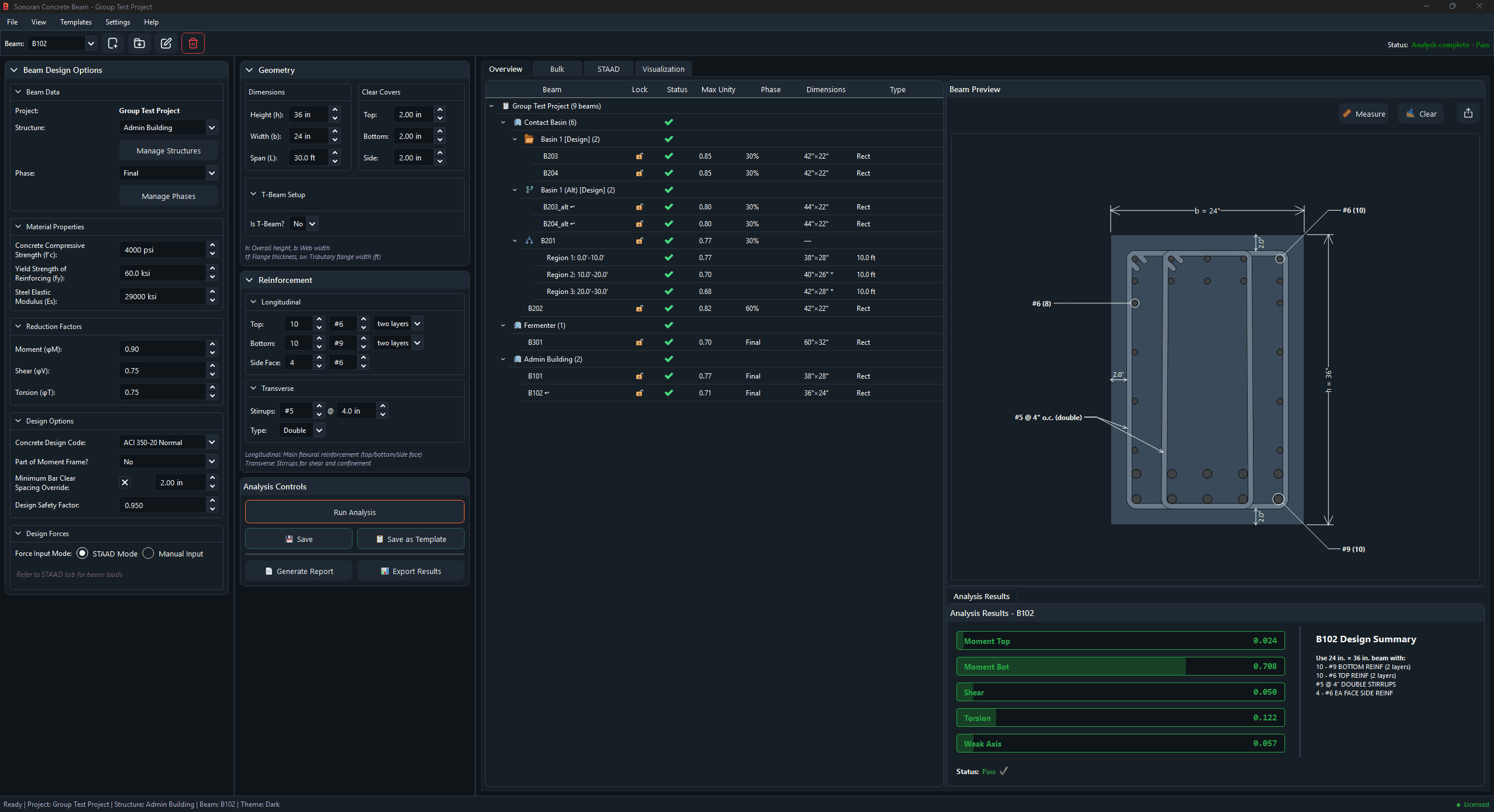Click the Moment Bot result bar
The height and width of the screenshot is (812, 1494).
tap(1120, 666)
